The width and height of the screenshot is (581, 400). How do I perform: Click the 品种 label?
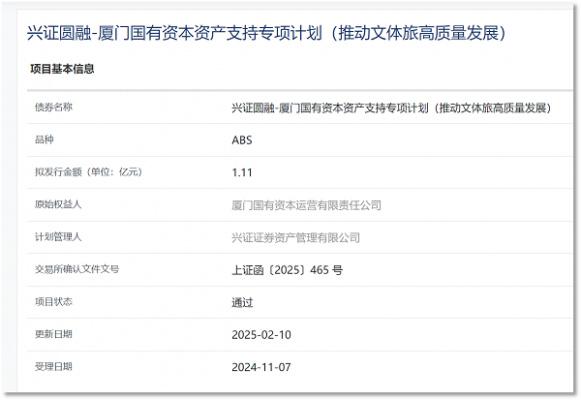point(44,140)
